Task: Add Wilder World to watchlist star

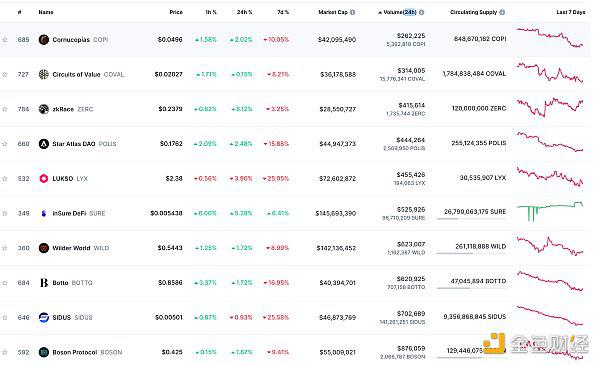Action: [x=5, y=248]
